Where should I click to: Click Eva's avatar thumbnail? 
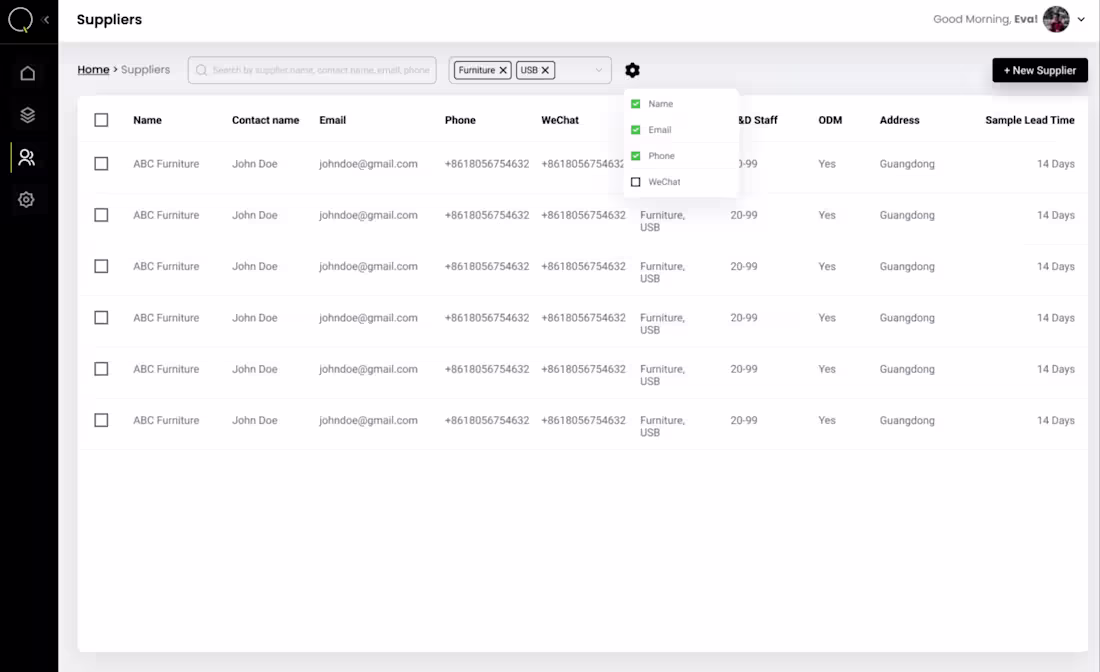click(x=1056, y=19)
